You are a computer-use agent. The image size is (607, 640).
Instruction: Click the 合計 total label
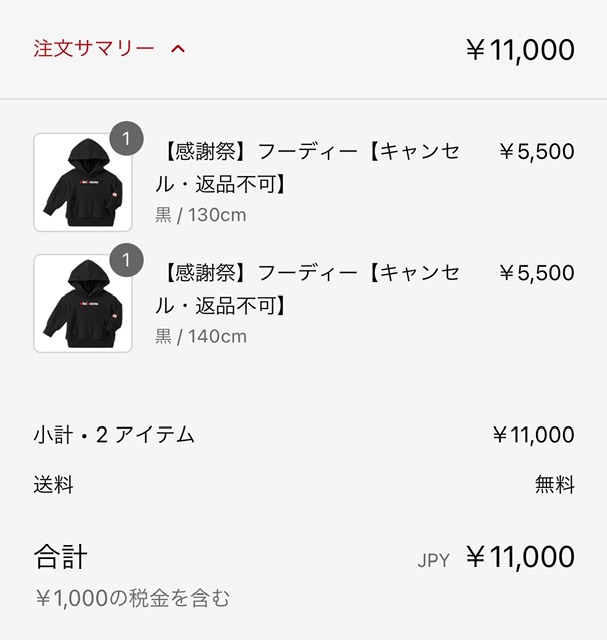61,556
